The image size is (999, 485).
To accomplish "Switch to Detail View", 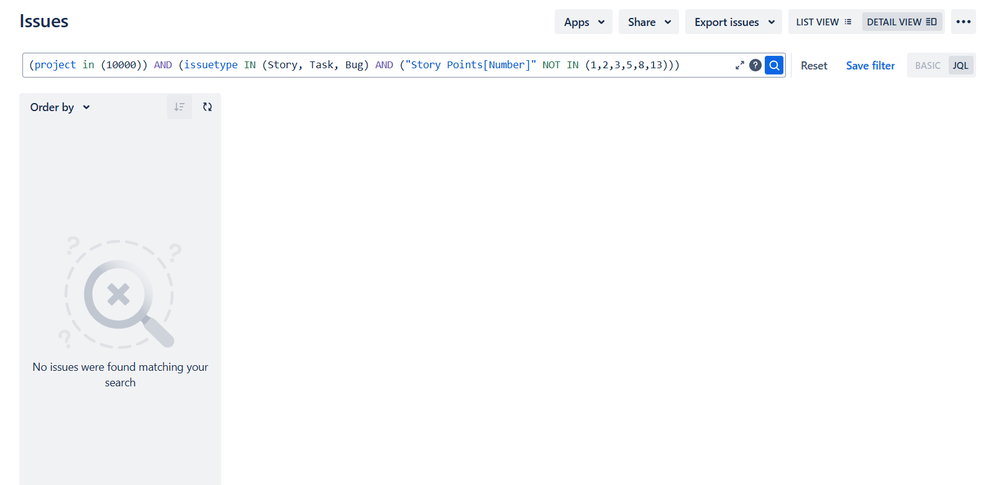I will (902, 22).
